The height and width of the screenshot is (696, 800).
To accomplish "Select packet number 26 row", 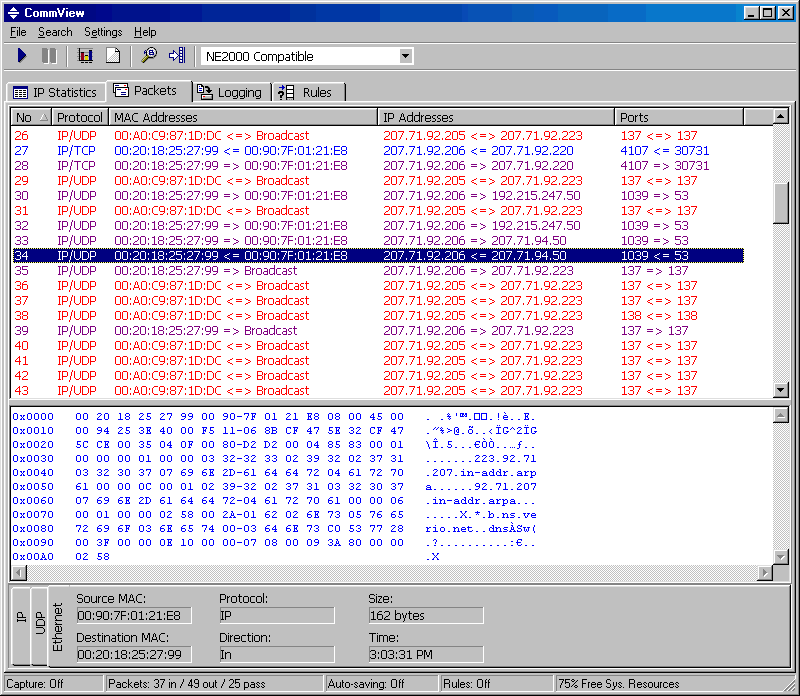I will tap(378, 136).
